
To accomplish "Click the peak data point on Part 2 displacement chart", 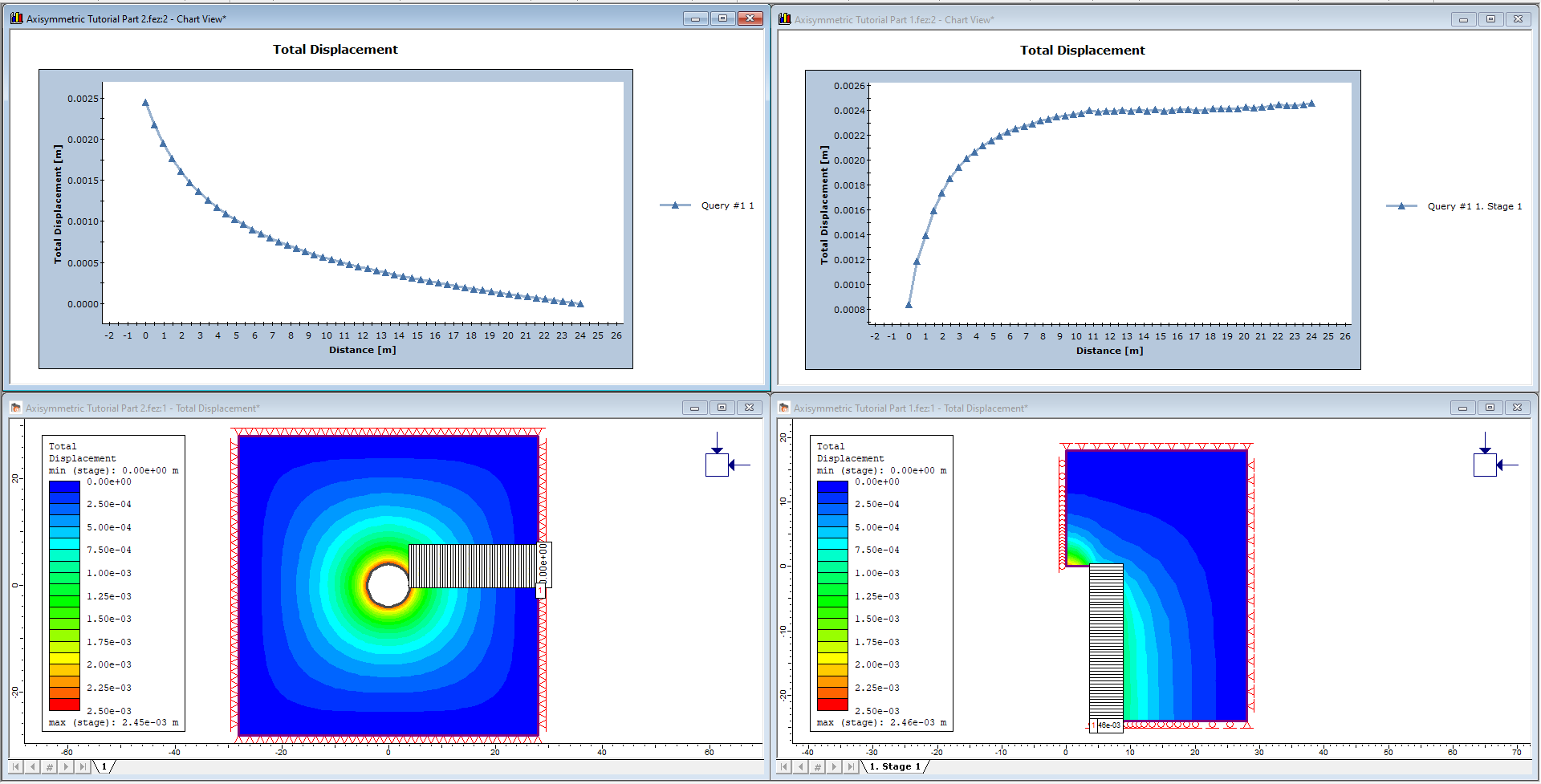I will pyautogui.click(x=145, y=102).
